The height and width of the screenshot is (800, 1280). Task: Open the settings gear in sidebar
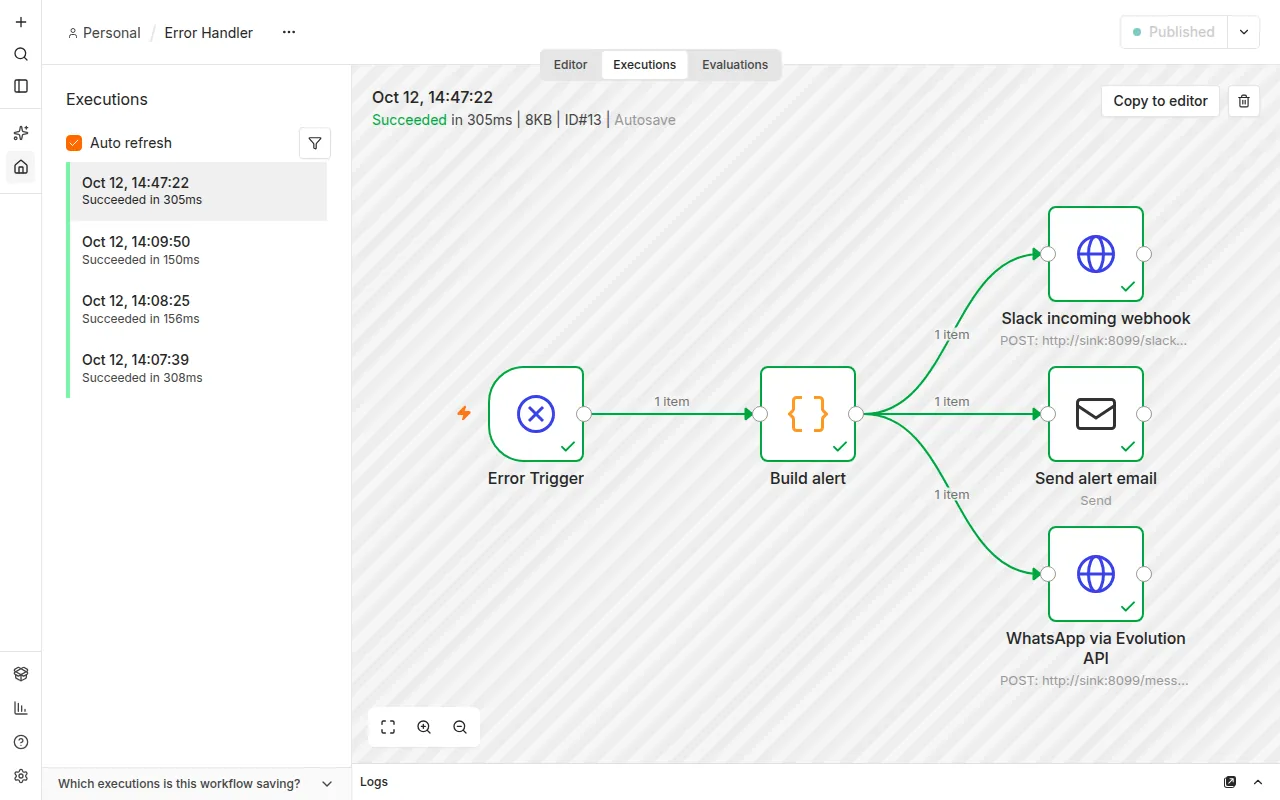(21, 776)
